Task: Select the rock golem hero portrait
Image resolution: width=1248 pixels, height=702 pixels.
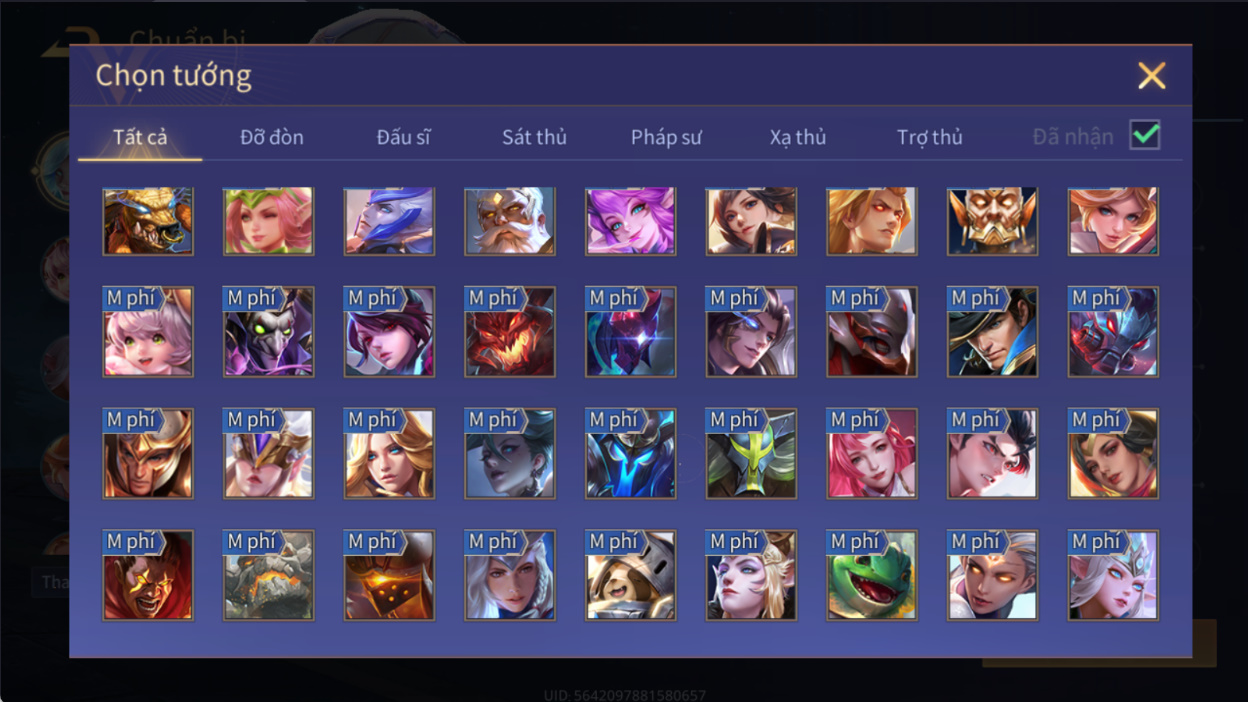Action: [269, 575]
